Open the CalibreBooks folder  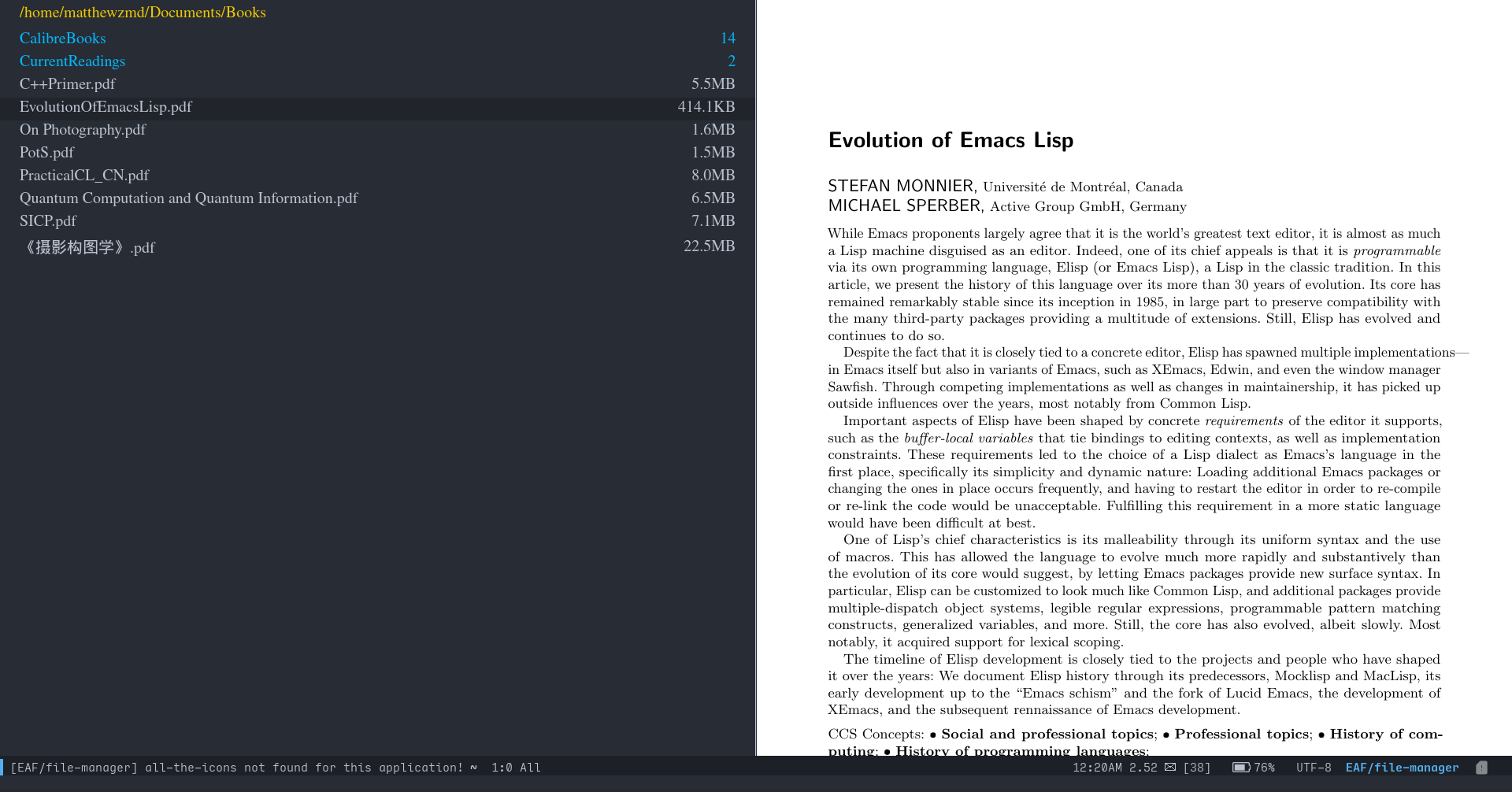pyautogui.click(x=63, y=39)
